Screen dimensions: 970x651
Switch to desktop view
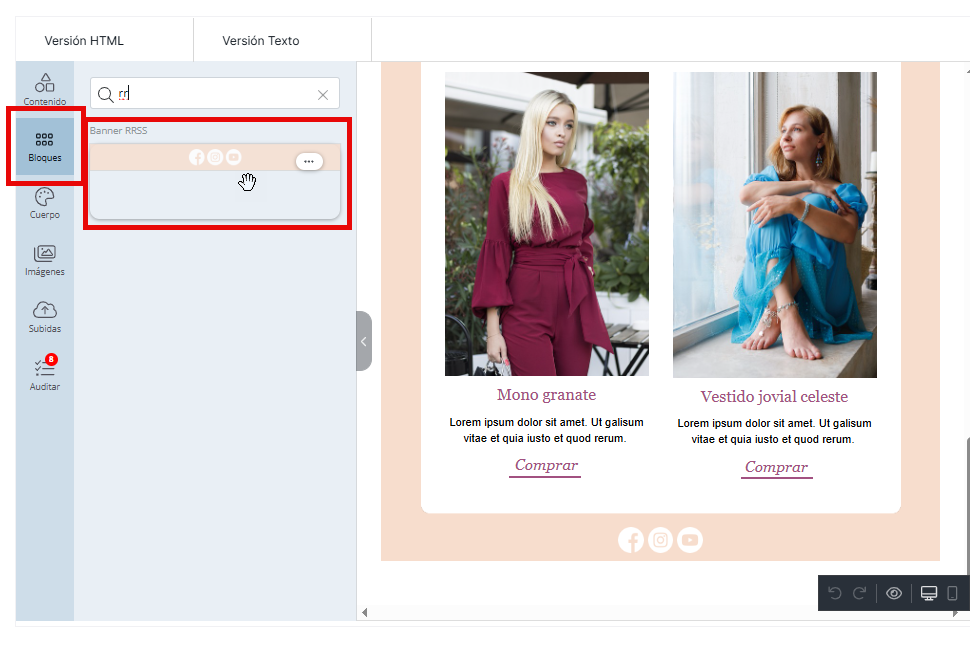pos(929,594)
